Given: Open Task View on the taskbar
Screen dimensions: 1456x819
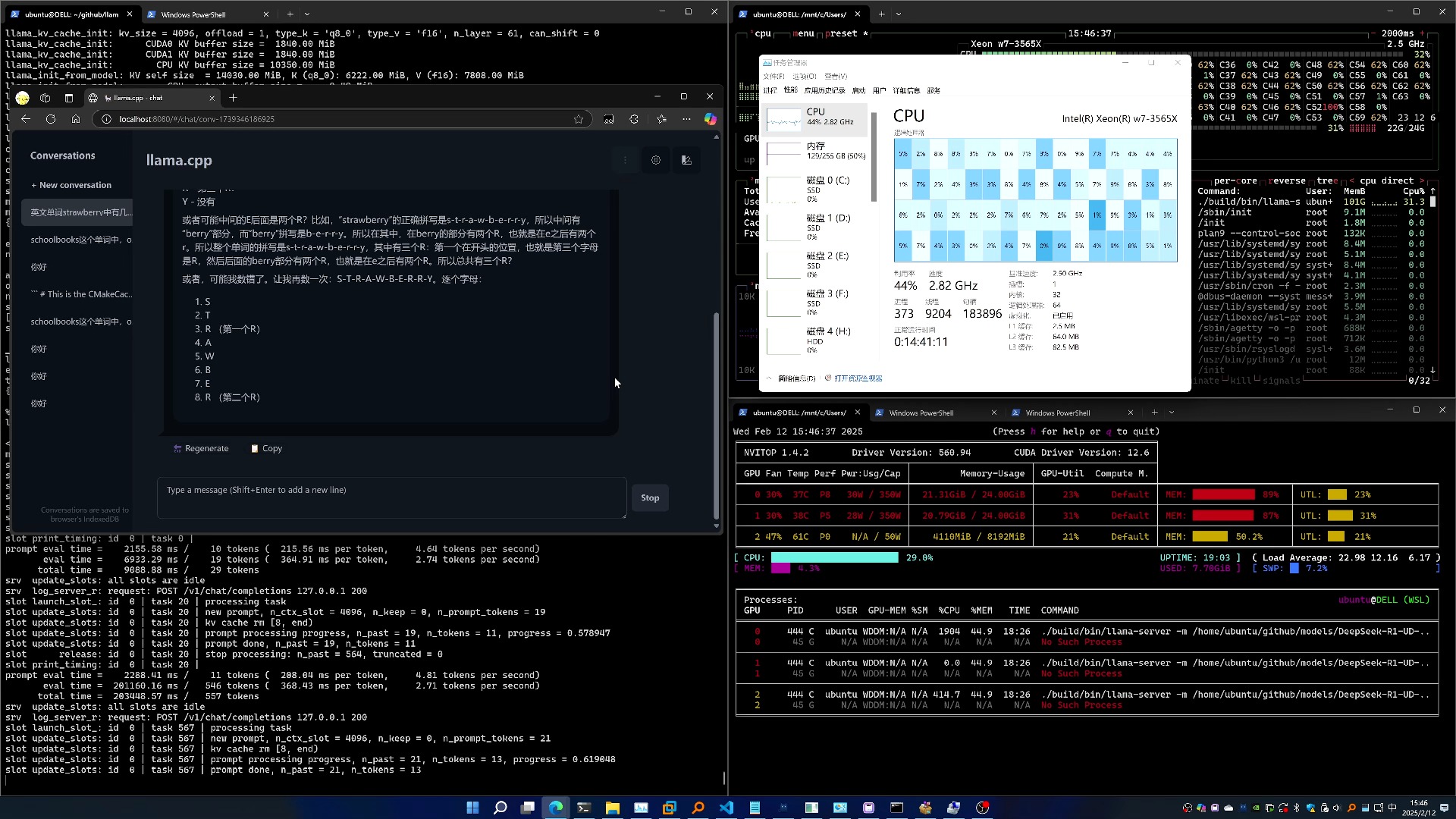Looking at the screenshot, I should click(528, 808).
